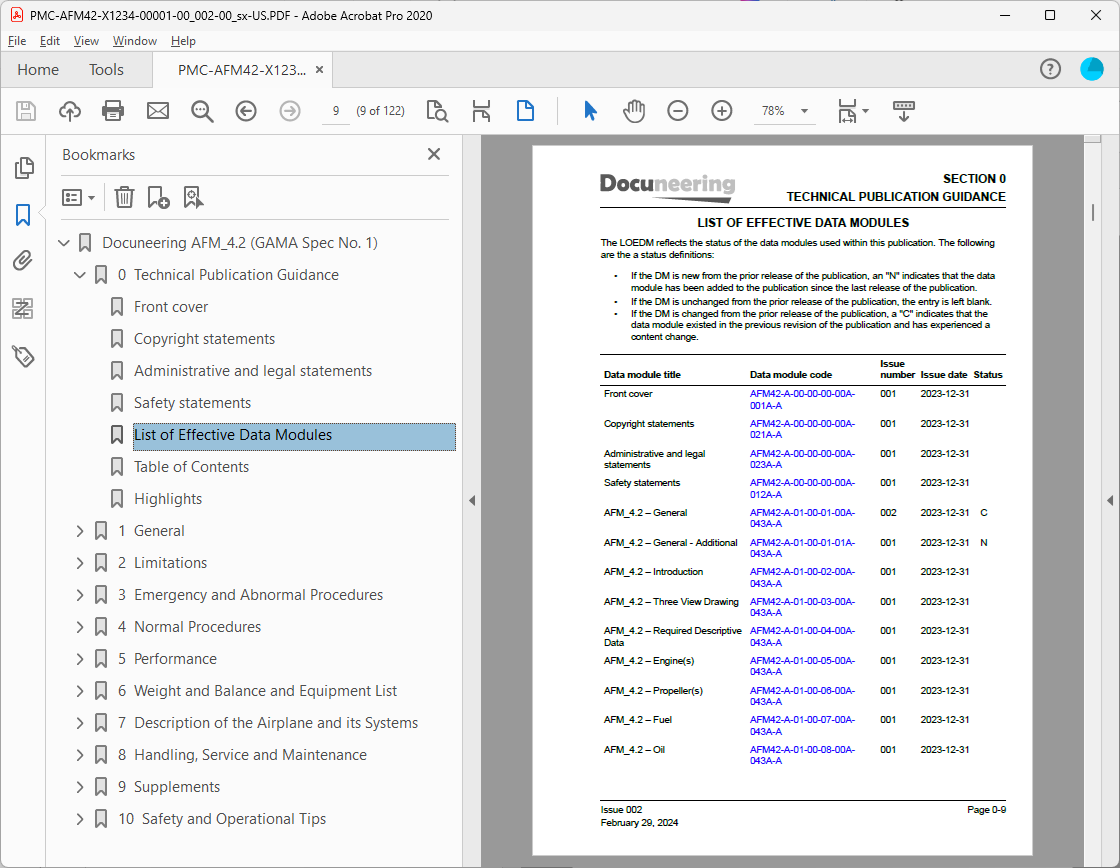Click the page search document icon
Image resolution: width=1120 pixels, height=868 pixels.
(437, 111)
